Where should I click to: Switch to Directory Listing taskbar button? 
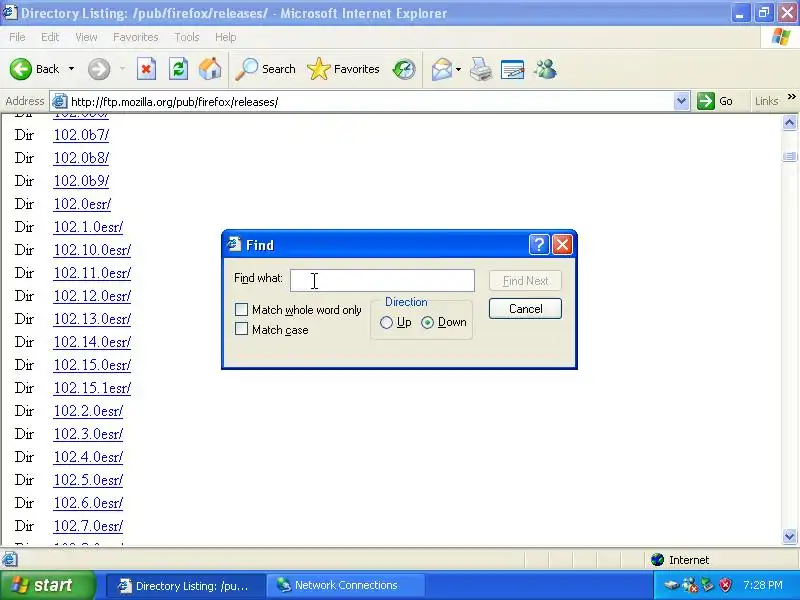coord(185,586)
